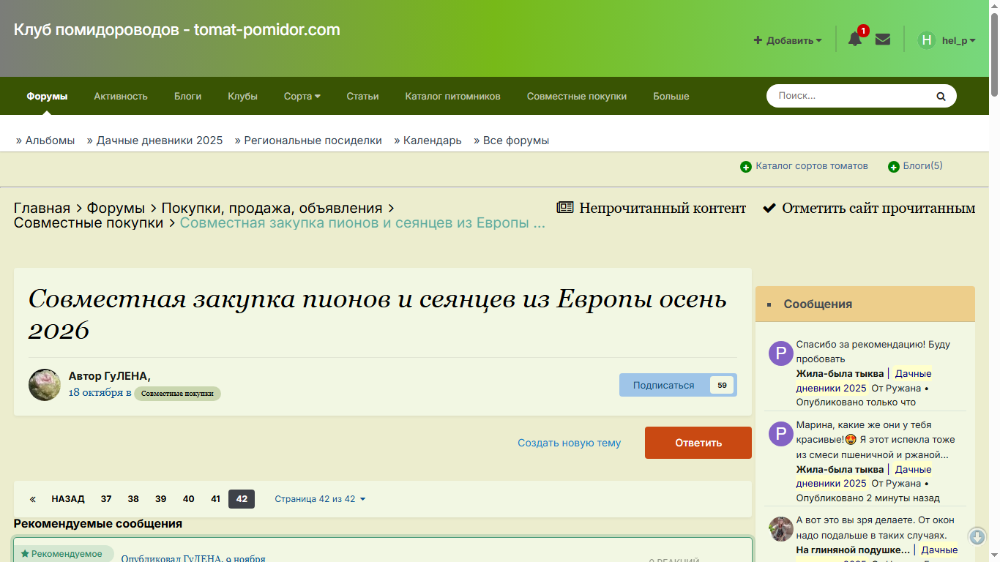Click the green plus icon by Блоги(5)
This screenshot has height=562, width=1000.
click(893, 167)
